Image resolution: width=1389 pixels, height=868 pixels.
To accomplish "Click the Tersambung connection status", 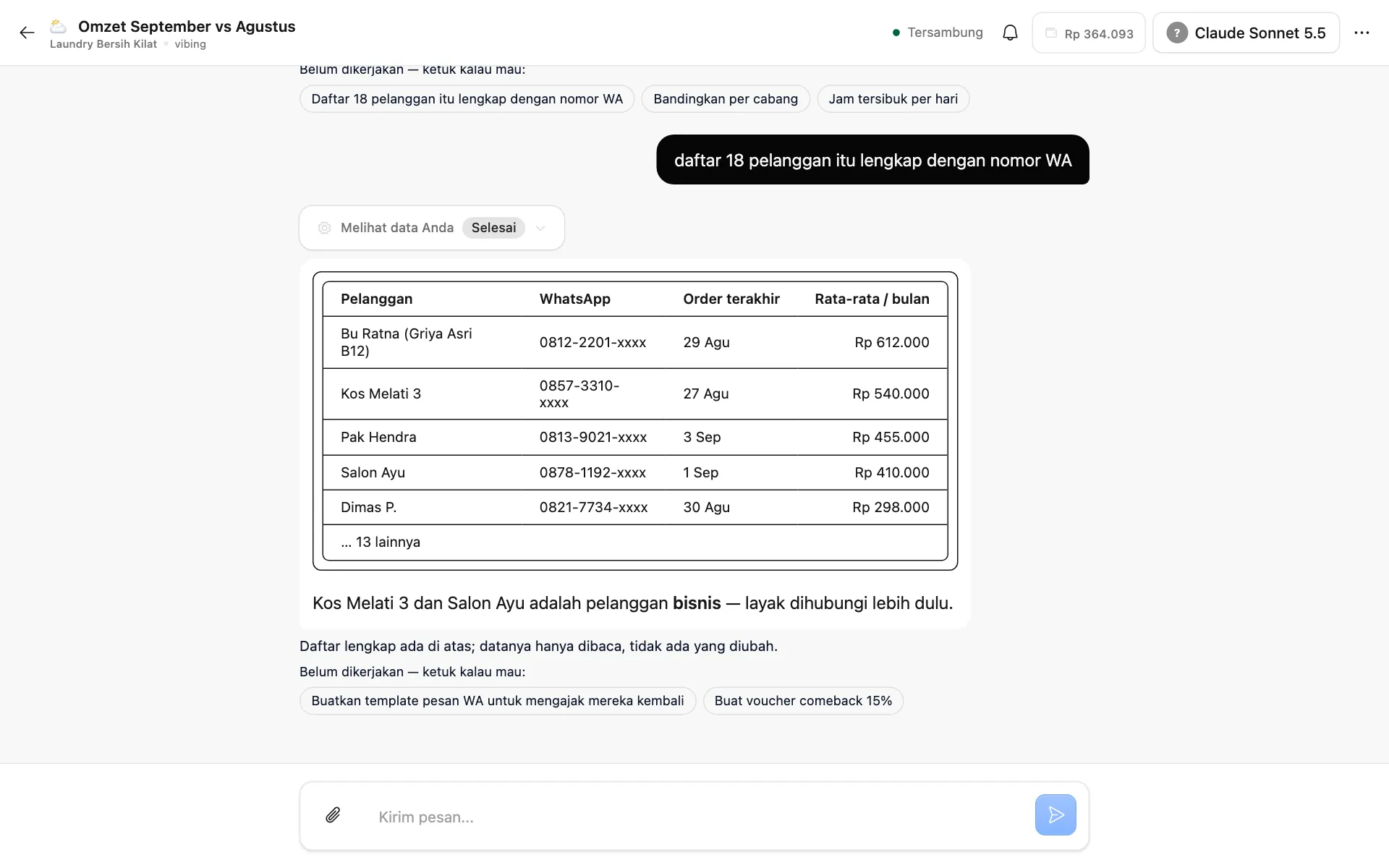I will pos(938,33).
